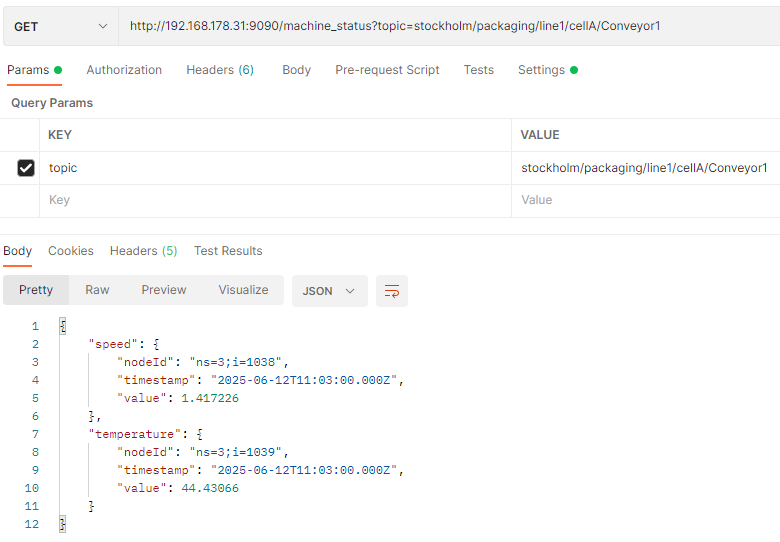Switch to request Headers (6) tab

click(x=220, y=70)
